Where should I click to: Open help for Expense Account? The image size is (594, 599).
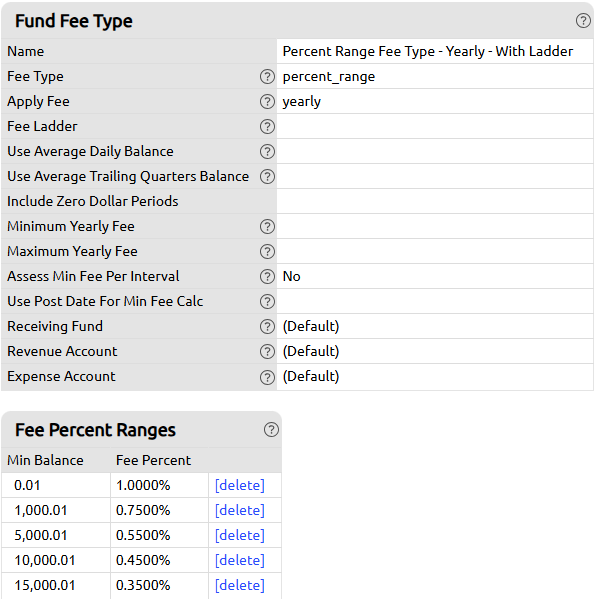pos(267,377)
